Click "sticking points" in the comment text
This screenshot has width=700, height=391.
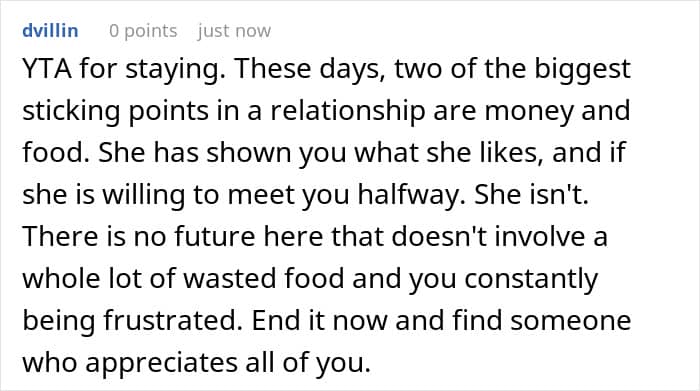point(116,112)
